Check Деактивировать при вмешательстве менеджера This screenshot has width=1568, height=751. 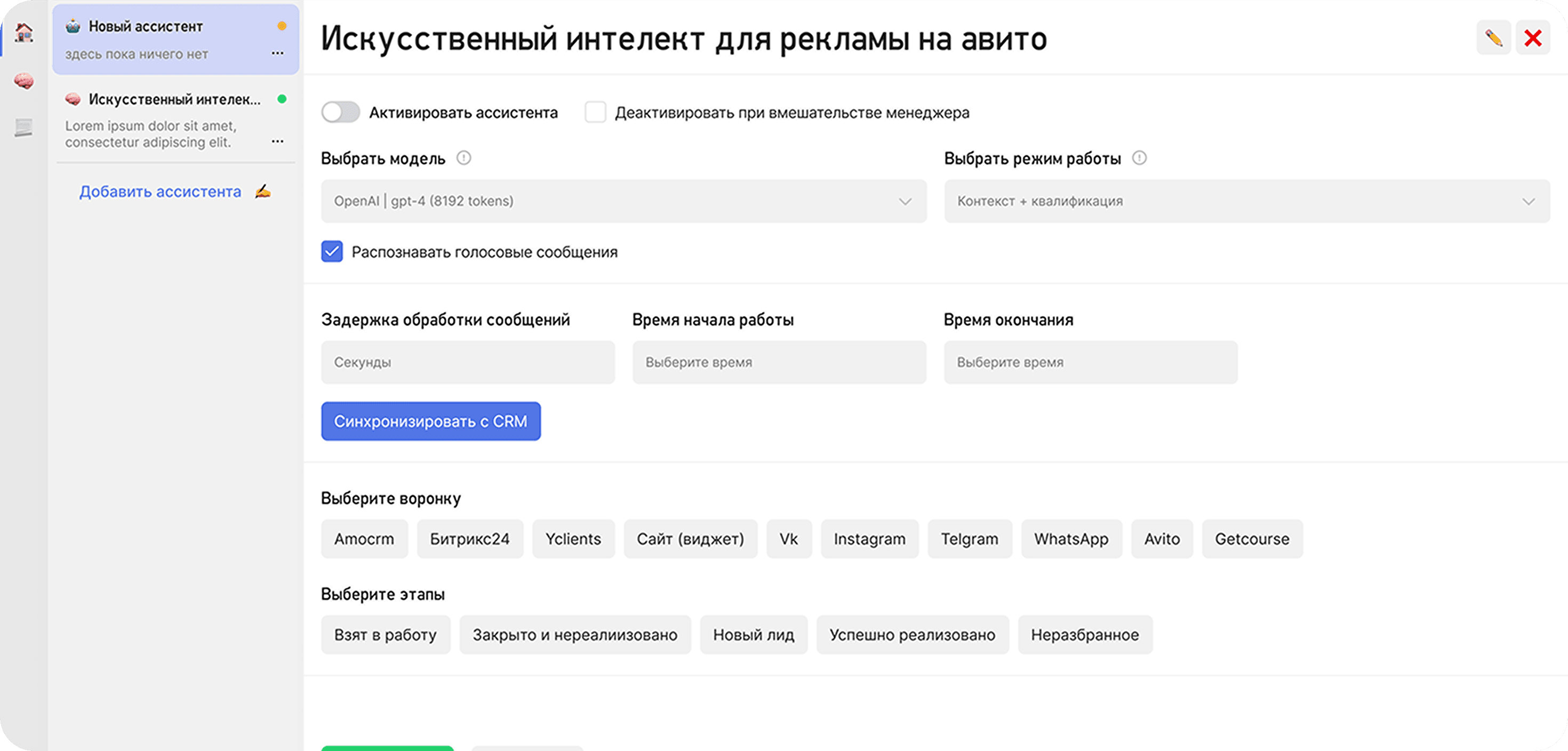595,113
